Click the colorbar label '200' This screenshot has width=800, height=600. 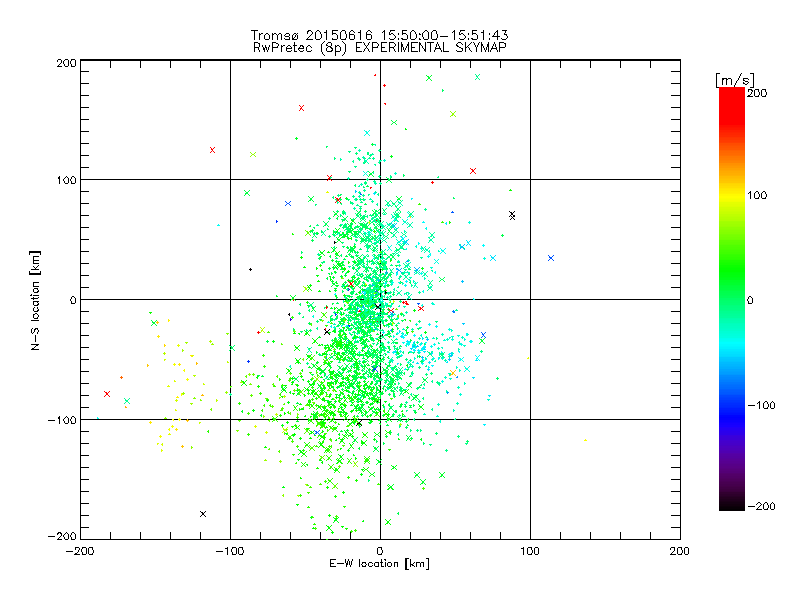click(757, 93)
